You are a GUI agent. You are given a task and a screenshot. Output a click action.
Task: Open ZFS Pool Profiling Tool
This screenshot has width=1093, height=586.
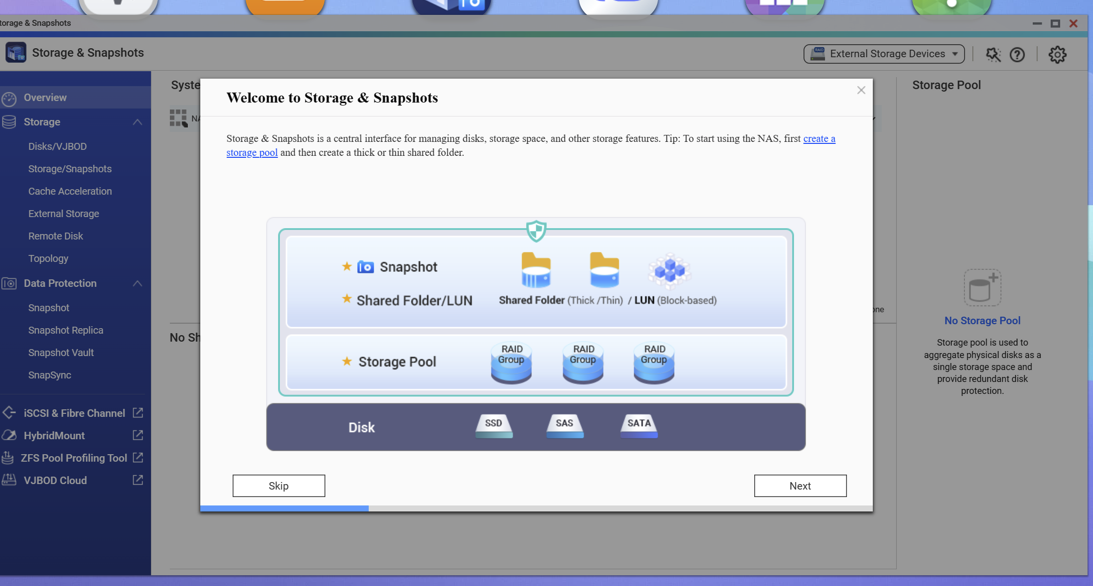tap(74, 458)
